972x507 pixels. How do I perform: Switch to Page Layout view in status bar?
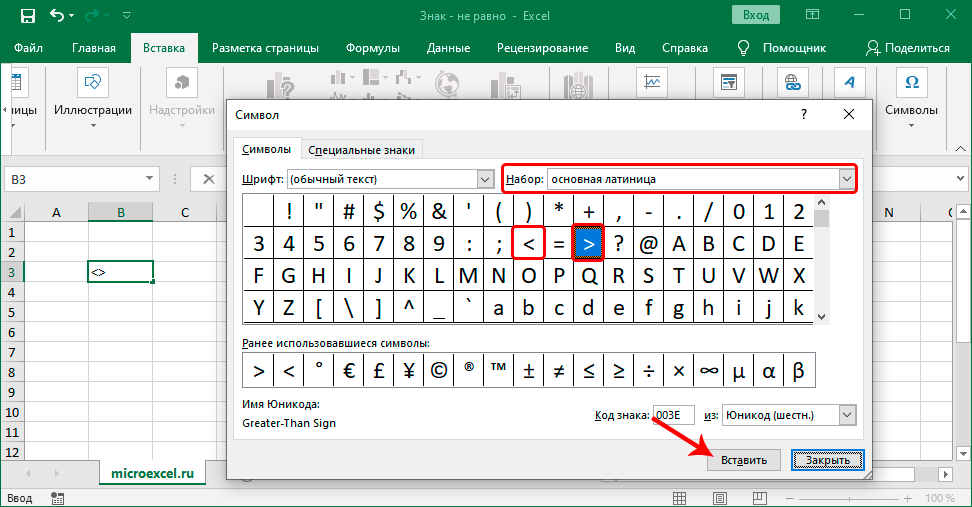[x=720, y=498]
